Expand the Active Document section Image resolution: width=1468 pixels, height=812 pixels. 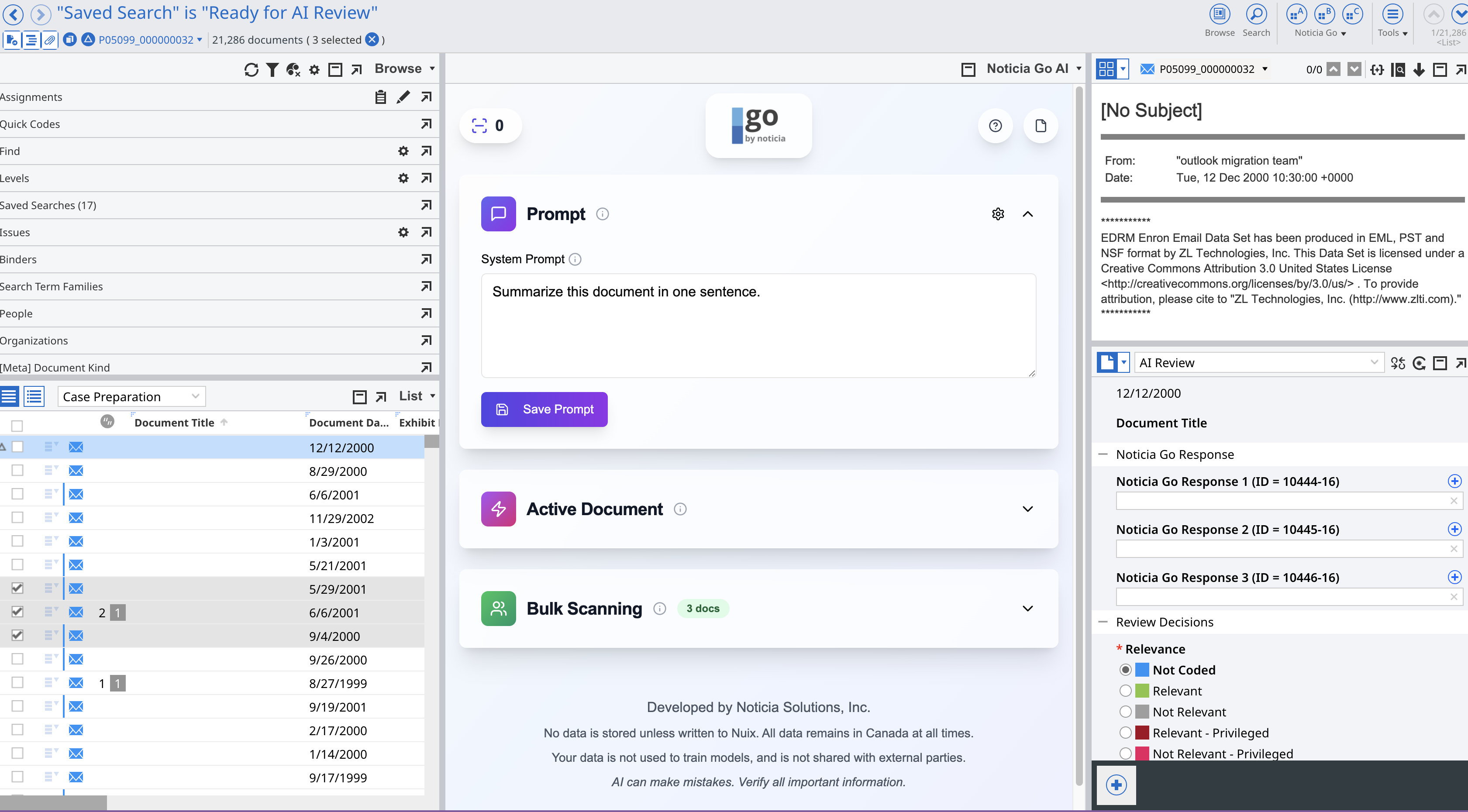pos(1027,509)
